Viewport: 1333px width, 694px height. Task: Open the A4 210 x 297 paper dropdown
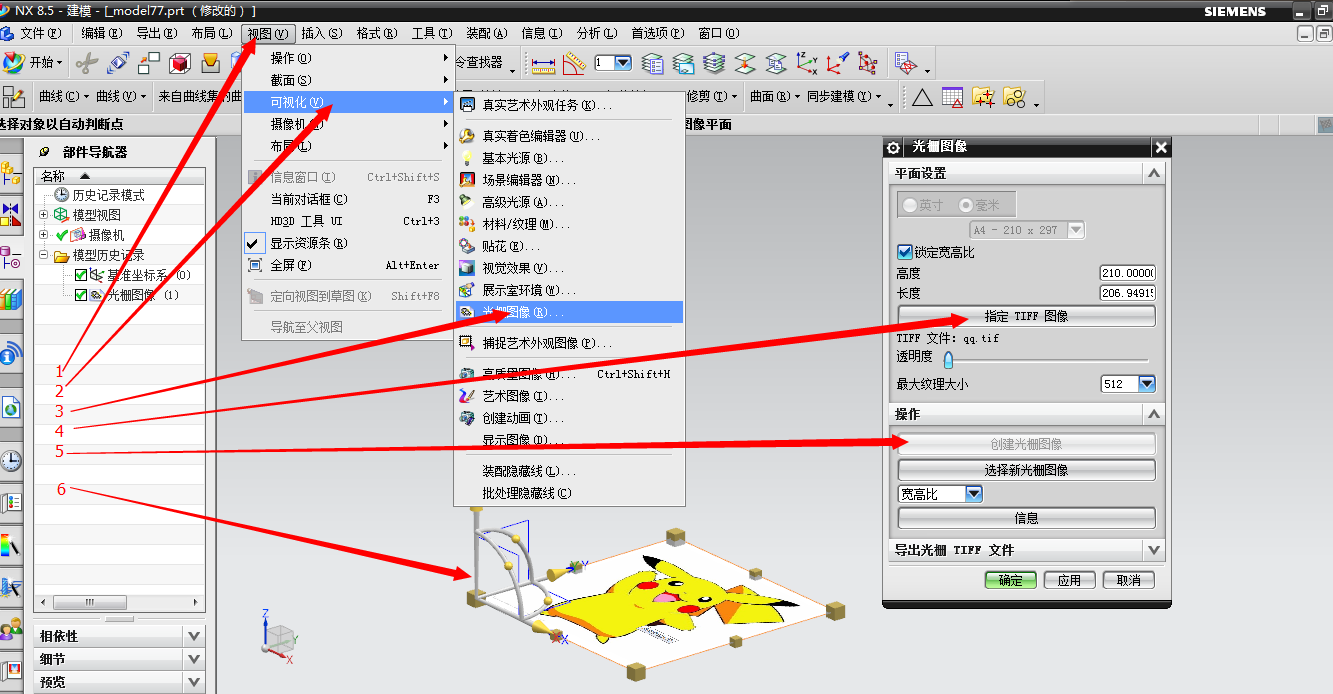click(x=1076, y=230)
